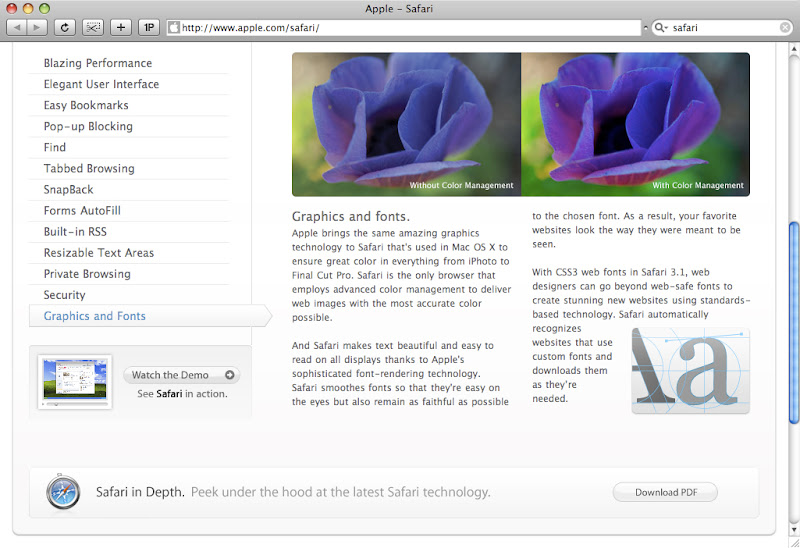Click the page favicon in the address bar
800x548 pixels.
pos(174,28)
